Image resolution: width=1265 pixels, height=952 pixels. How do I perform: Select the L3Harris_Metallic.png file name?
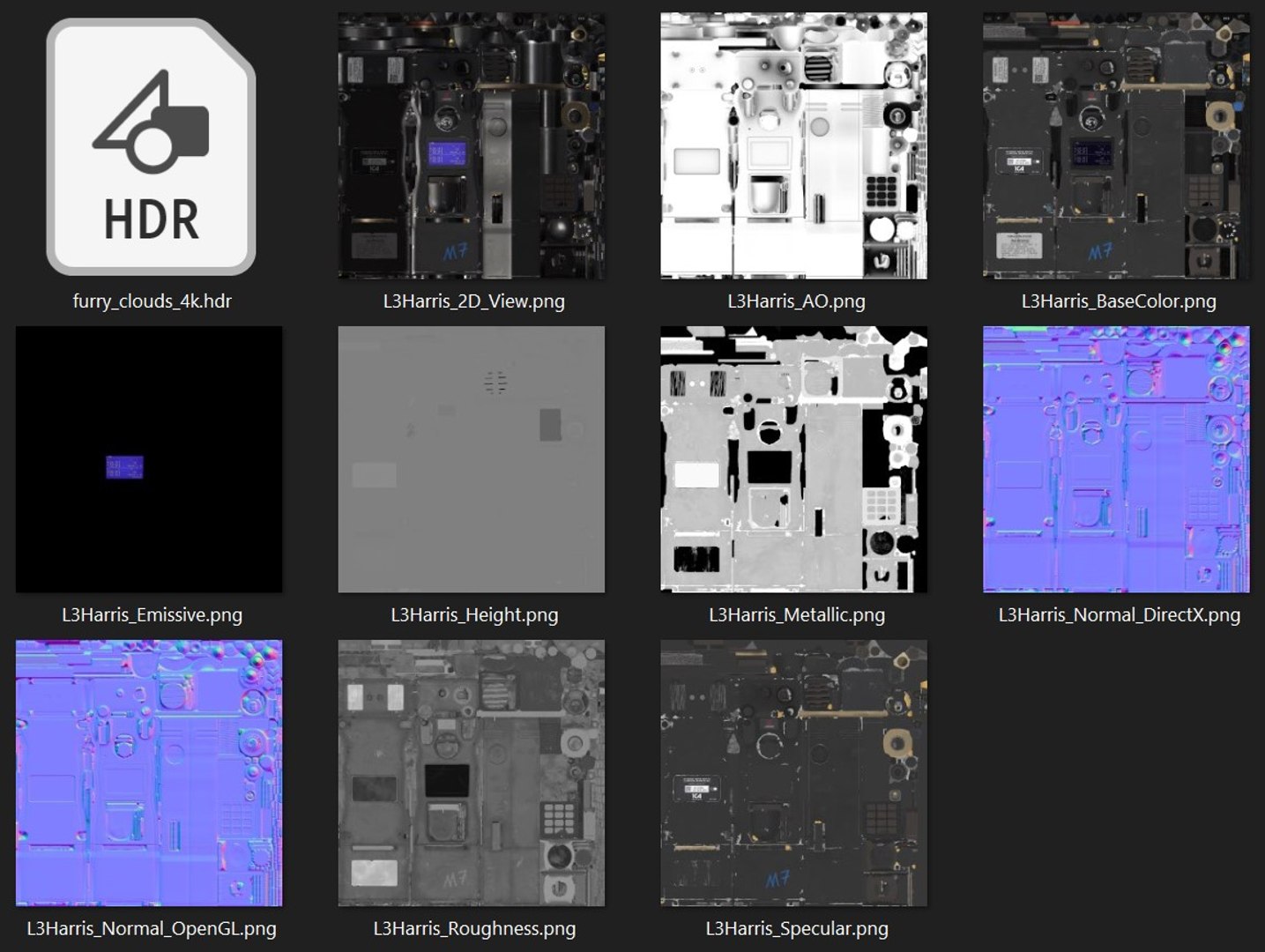pos(797,615)
